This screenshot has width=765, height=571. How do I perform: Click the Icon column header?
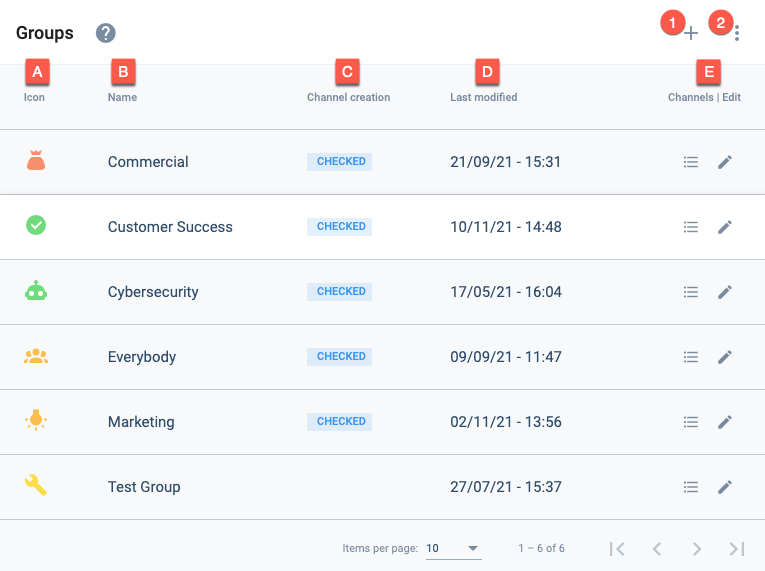pos(34,97)
